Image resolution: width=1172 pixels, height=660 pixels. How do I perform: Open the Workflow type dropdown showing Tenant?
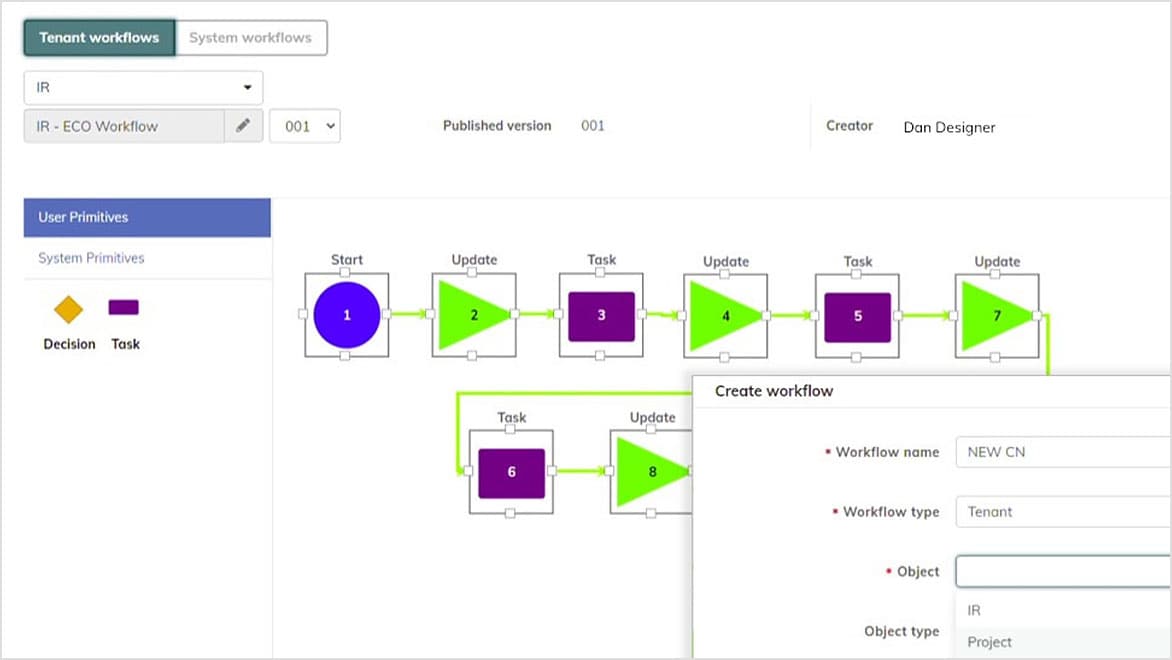point(1060,511)
